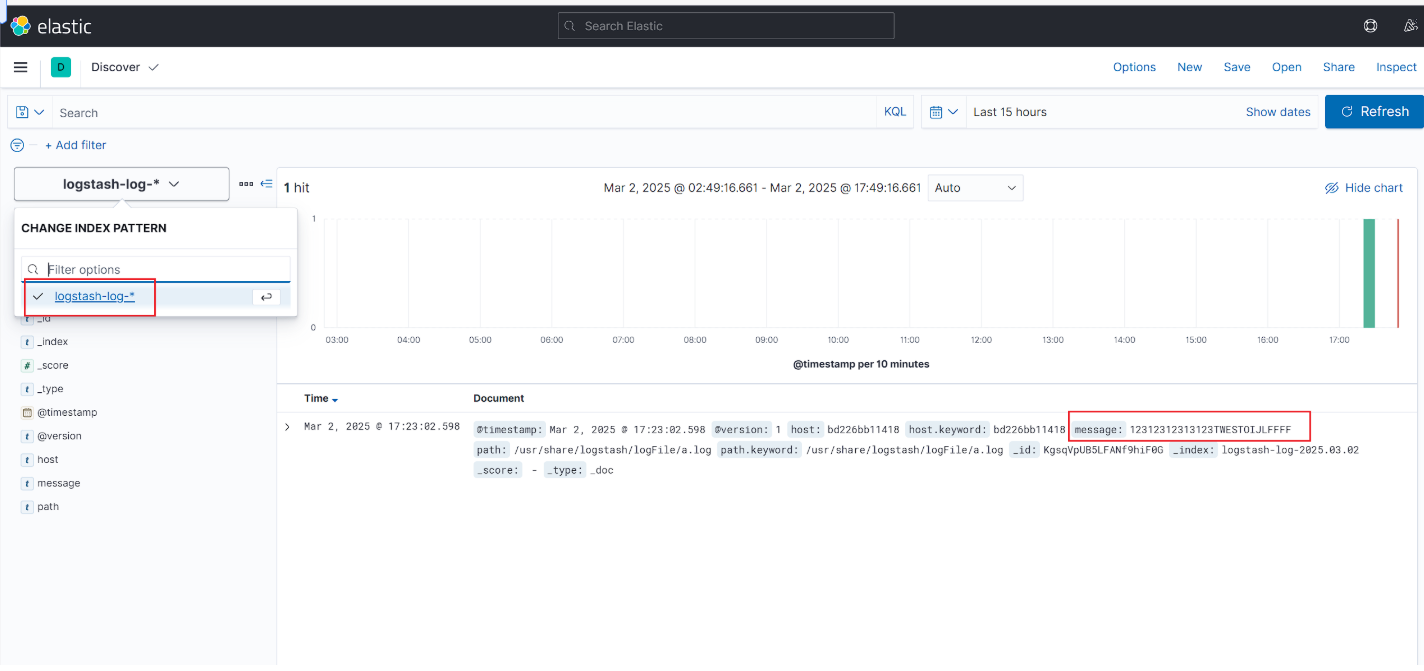Open the calendar quick date menu
This screenshot has height=671, width=1424.
pyautogui.click(x=944, y=112)
